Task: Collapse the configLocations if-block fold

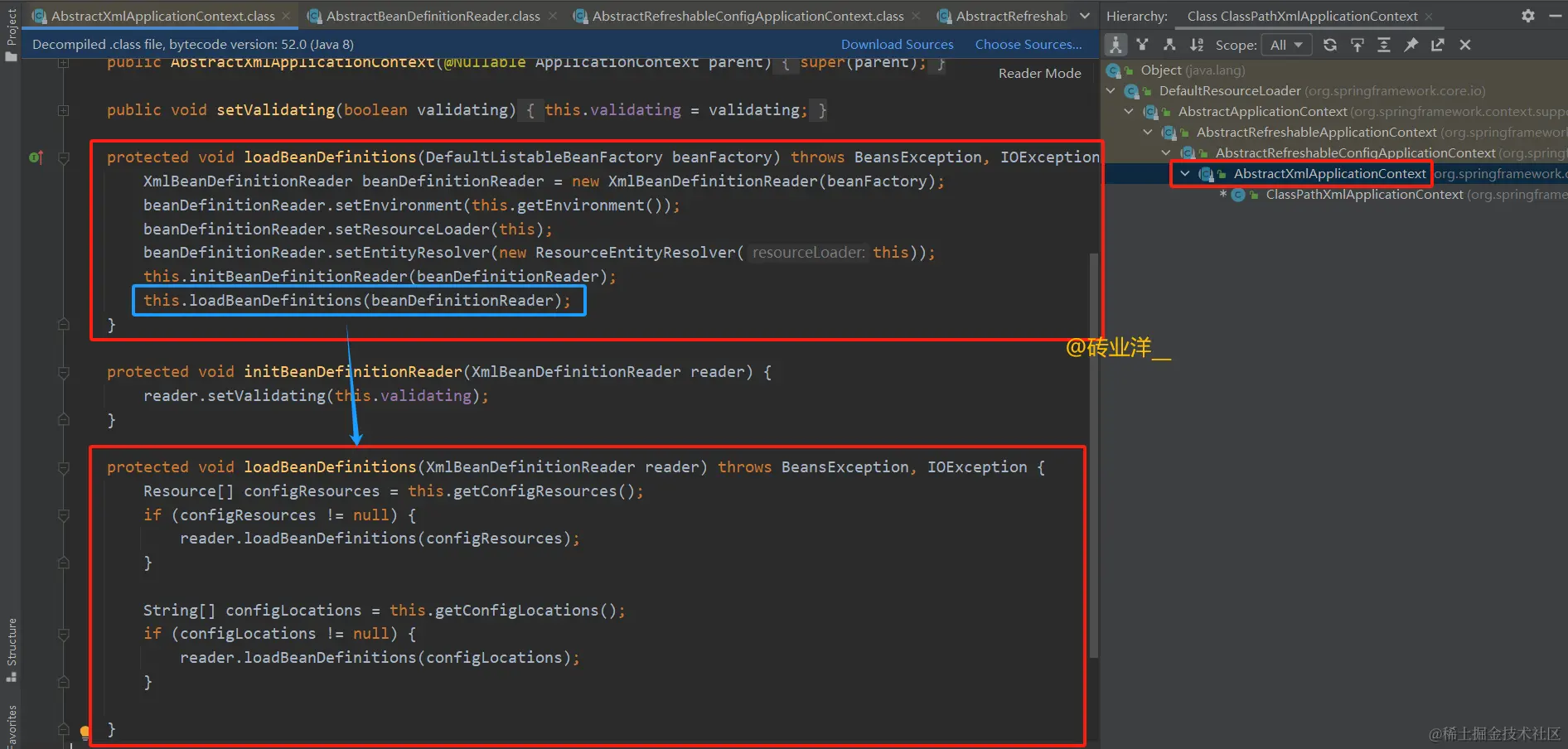Action: coord(64,634)
